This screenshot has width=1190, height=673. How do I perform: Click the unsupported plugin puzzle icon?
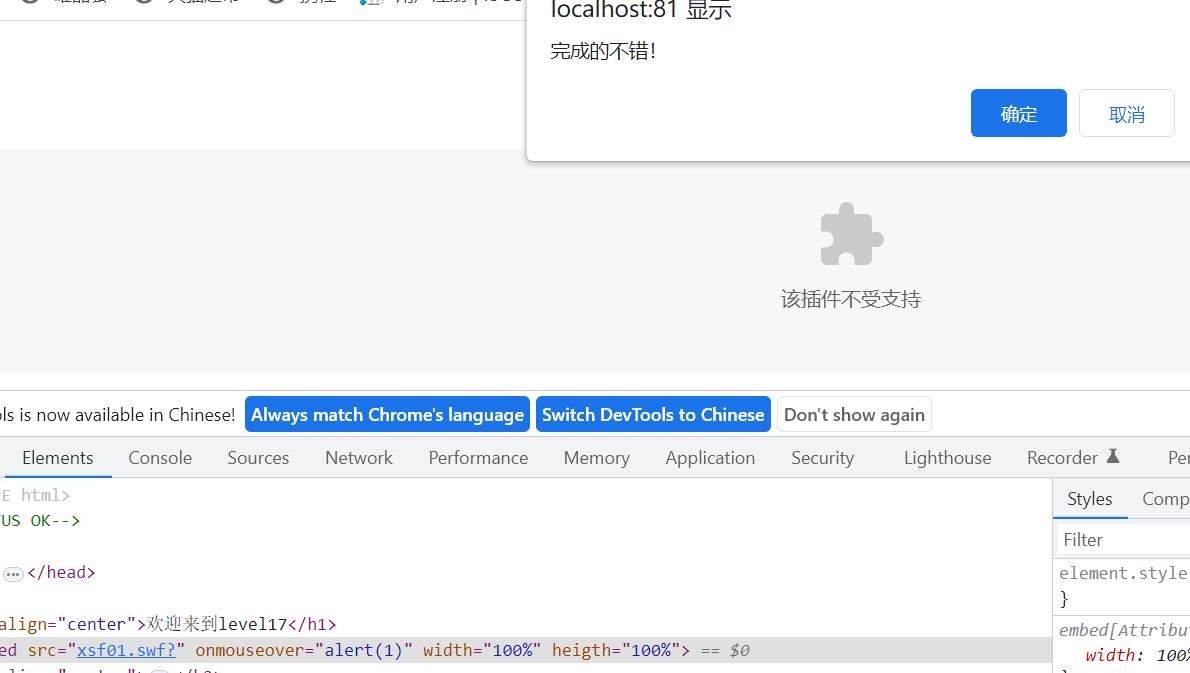coord(852,234)
